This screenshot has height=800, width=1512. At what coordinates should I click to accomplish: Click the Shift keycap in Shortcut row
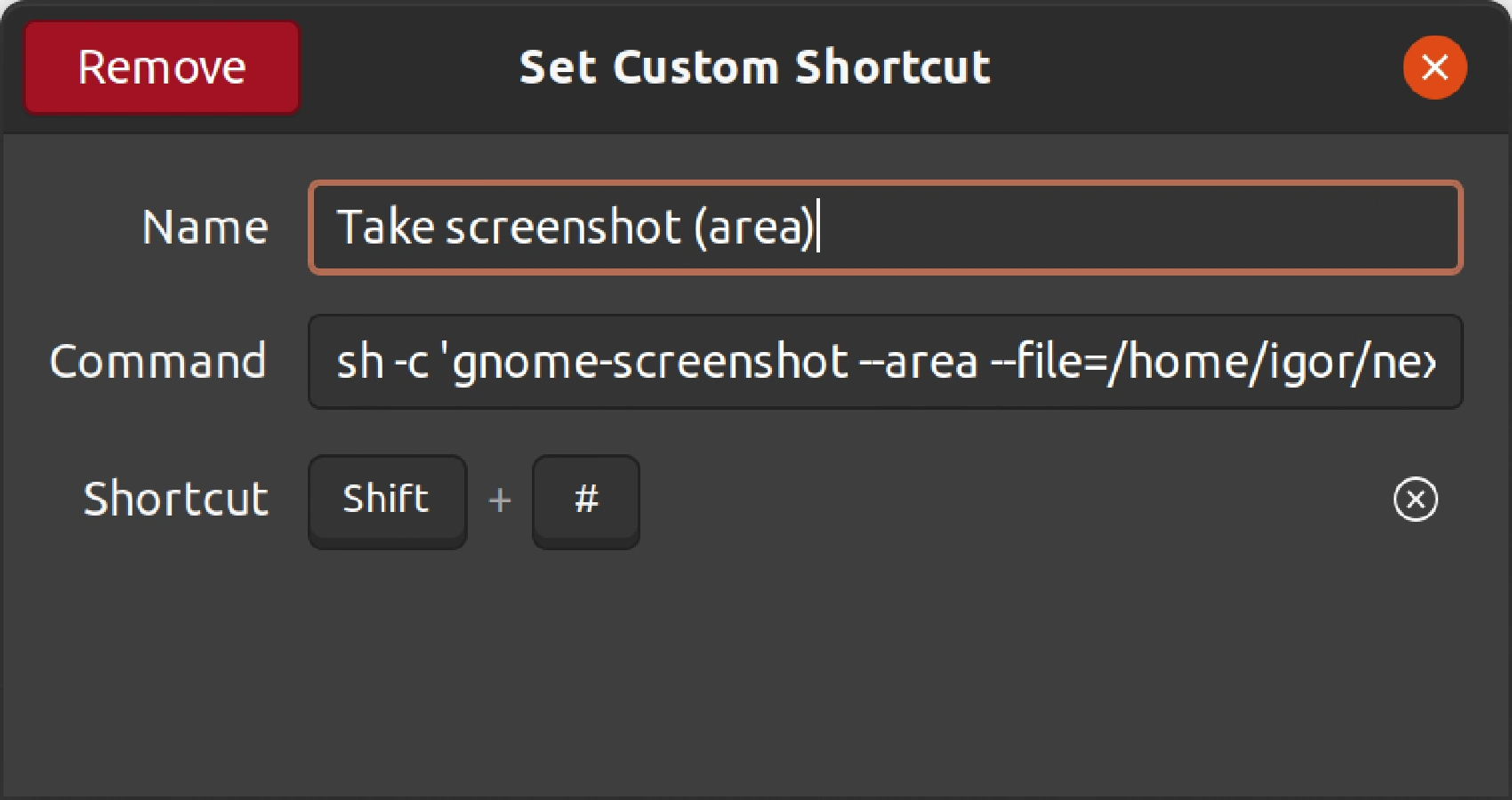(387, 500)
